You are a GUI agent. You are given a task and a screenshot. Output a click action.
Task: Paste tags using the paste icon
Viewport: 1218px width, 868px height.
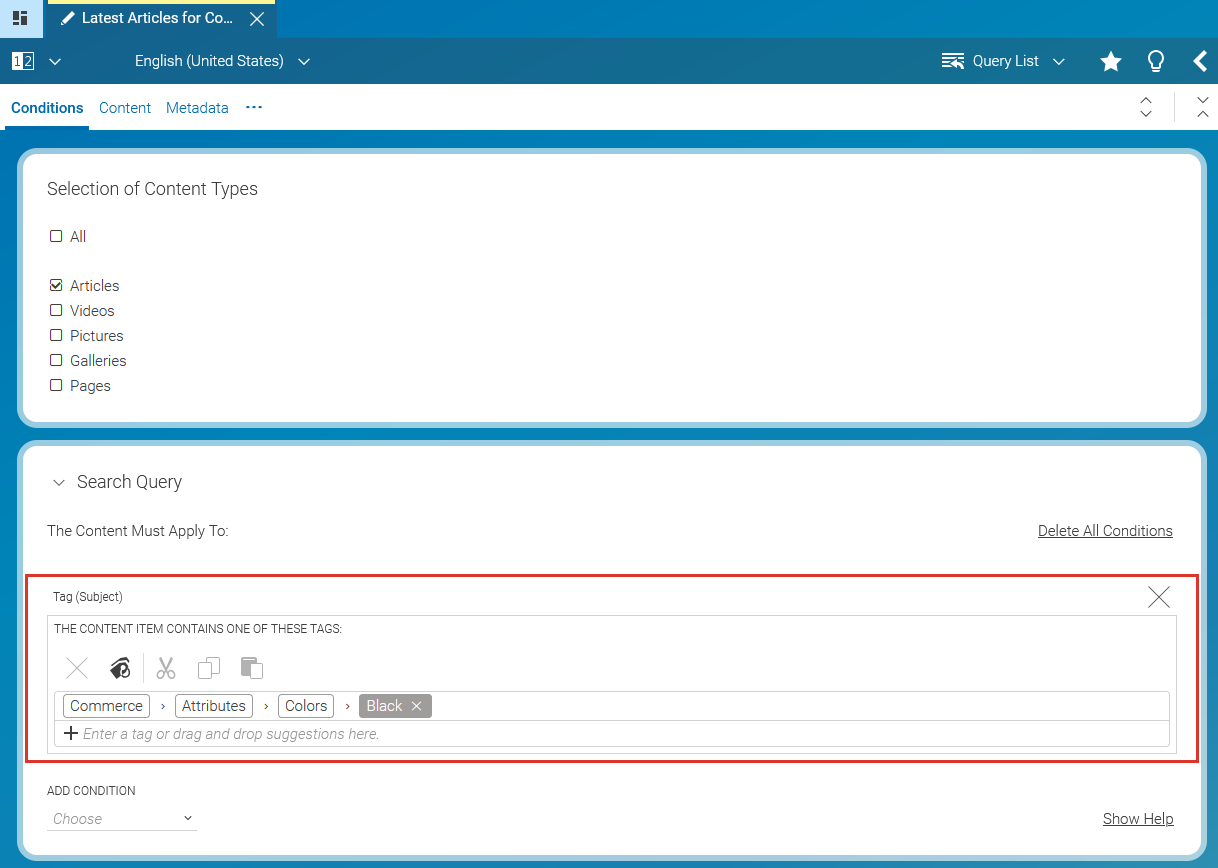tap(251, 668)
